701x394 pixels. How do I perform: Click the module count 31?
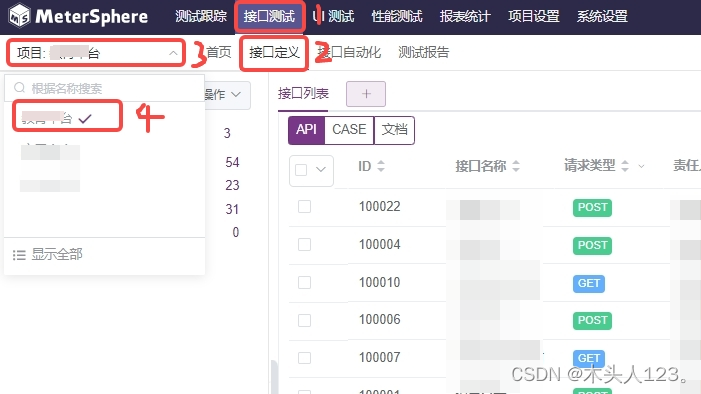tap(232, 209)
